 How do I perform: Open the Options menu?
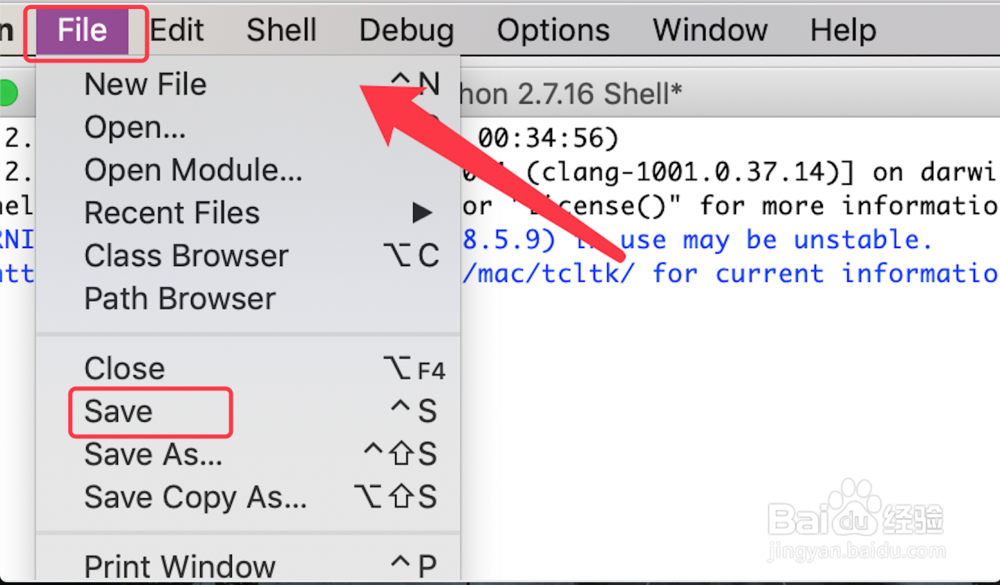[553, 30]
